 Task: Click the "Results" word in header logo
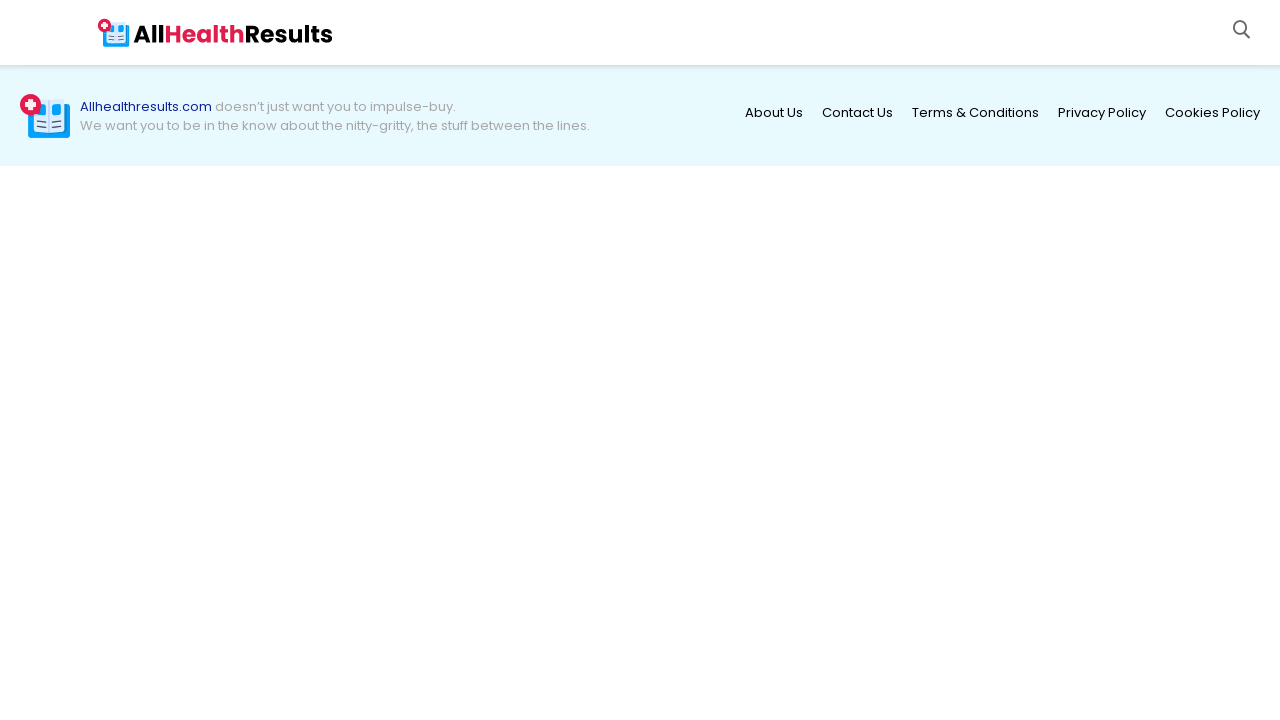(288, 34)
